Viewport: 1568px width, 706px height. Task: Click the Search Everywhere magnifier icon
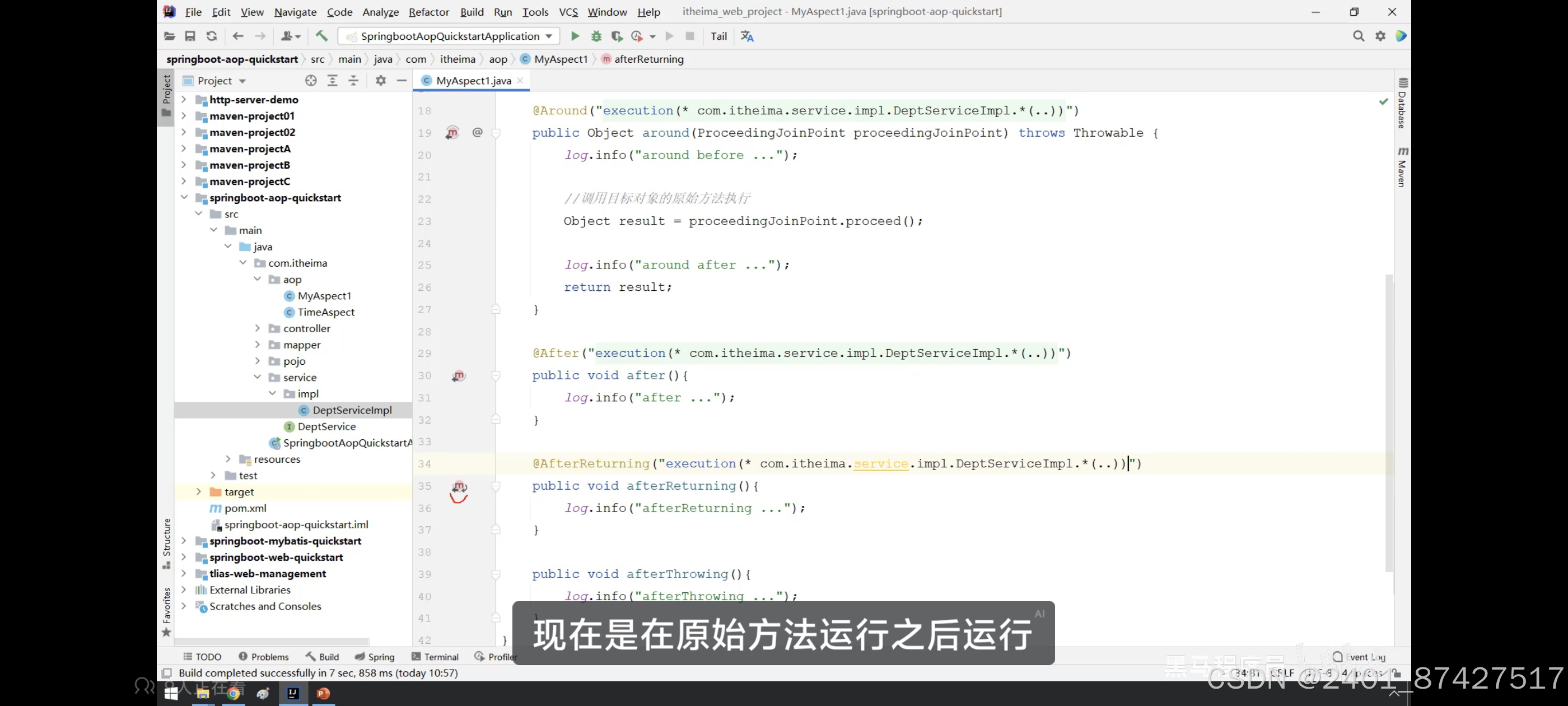[x=1358, y=36]
